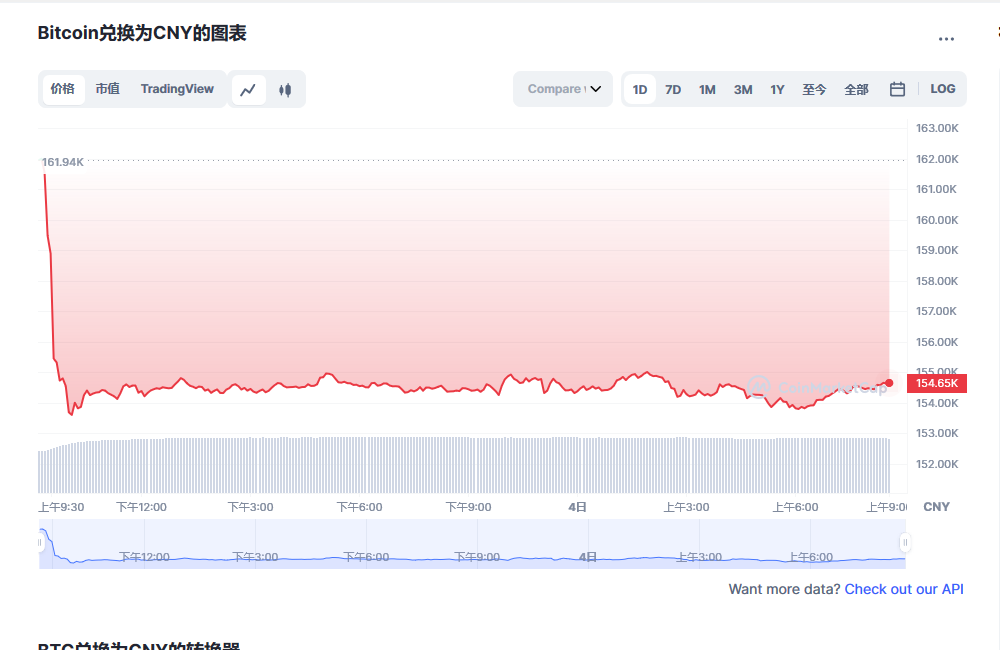Open the Check out our API link
This screenshot has height=650, width=1000.
(904, 589)
